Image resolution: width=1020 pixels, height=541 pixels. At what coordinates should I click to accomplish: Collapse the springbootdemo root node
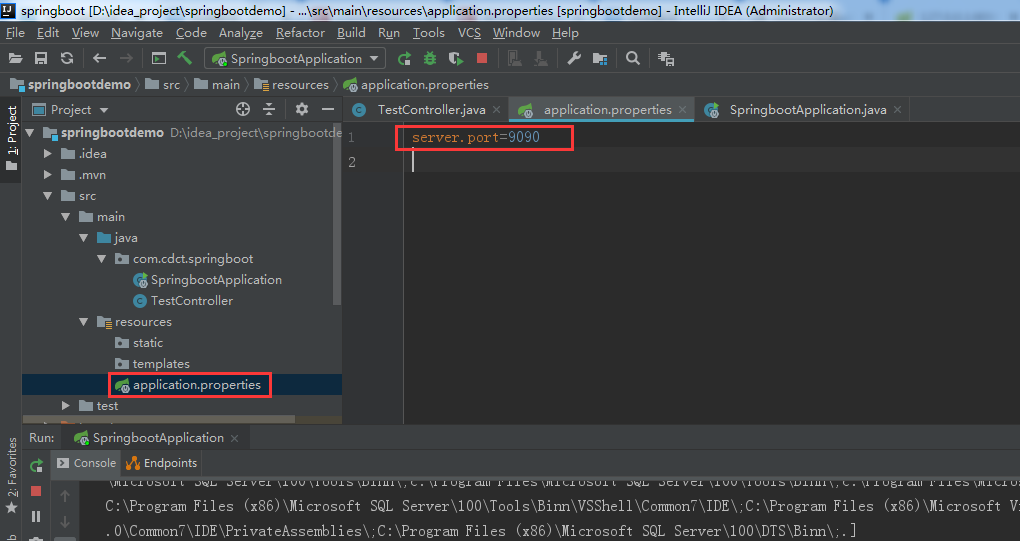click(29, 133)
